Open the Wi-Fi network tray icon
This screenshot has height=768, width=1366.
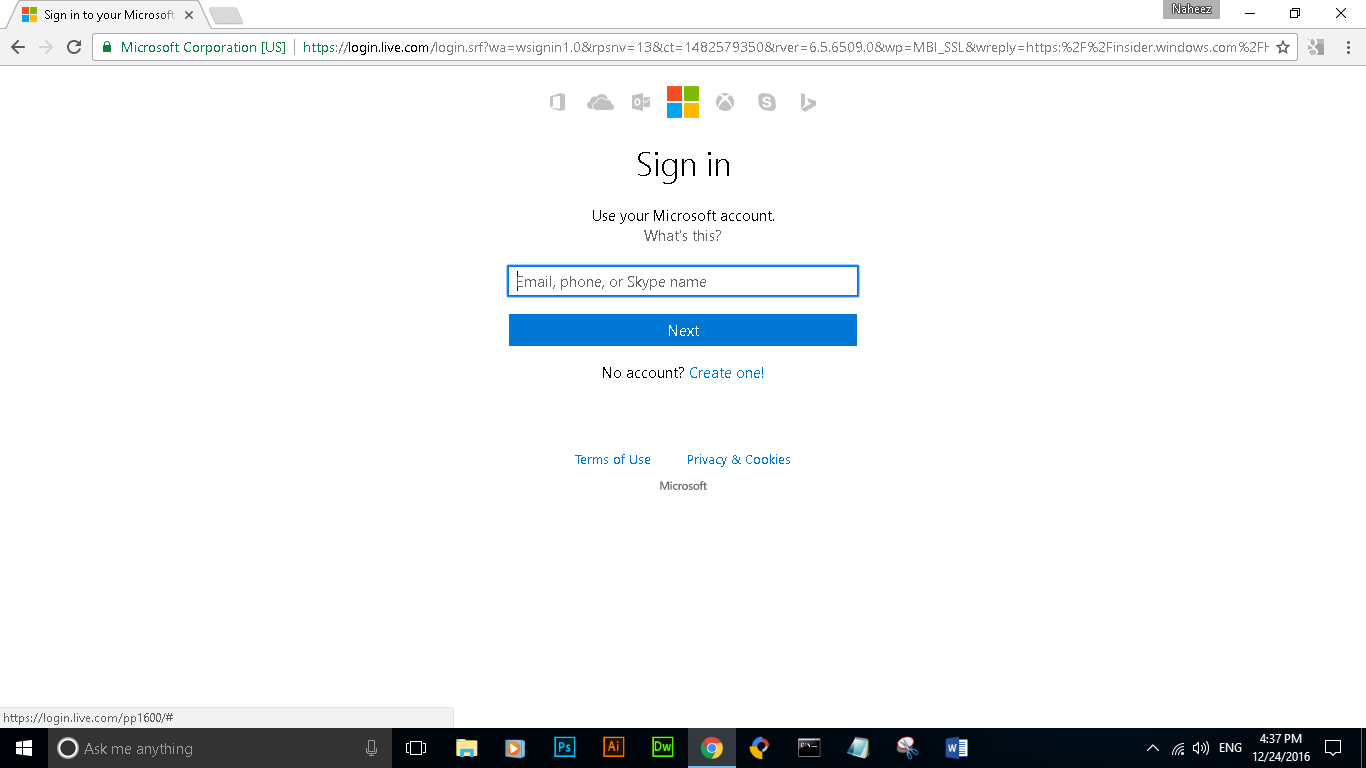(1178, 748)
